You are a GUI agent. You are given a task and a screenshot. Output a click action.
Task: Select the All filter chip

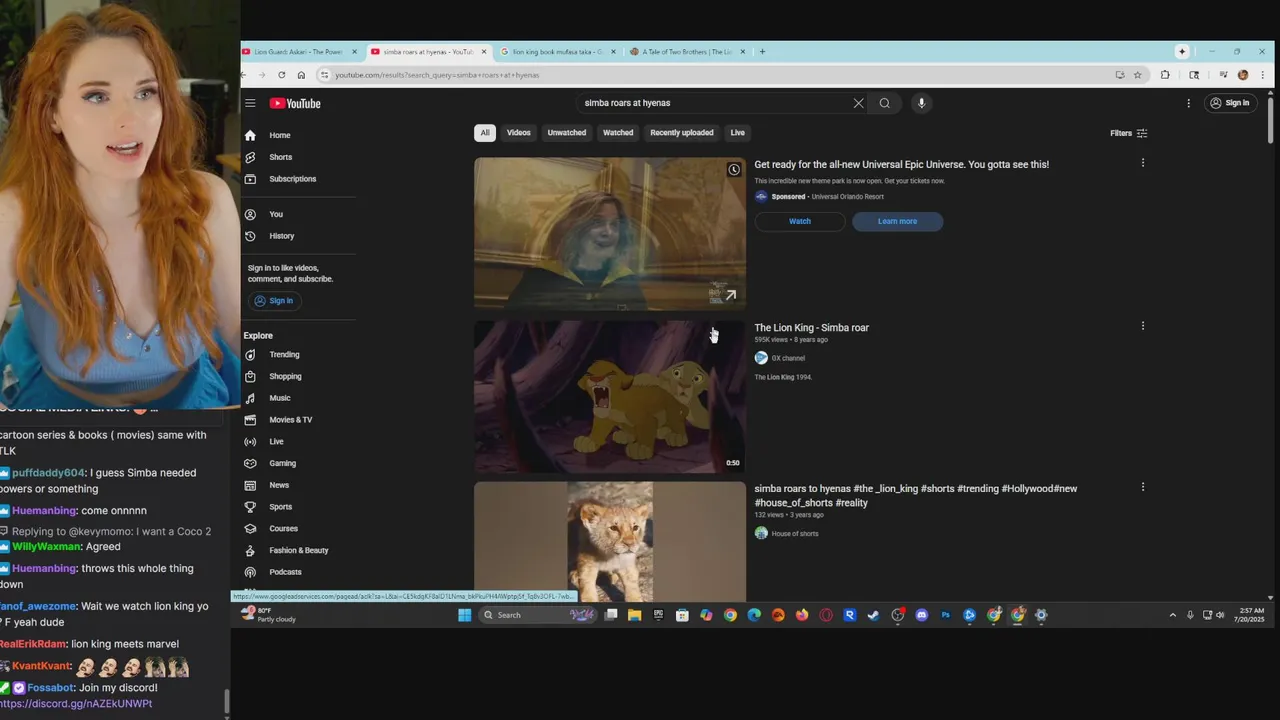[485, 133]
